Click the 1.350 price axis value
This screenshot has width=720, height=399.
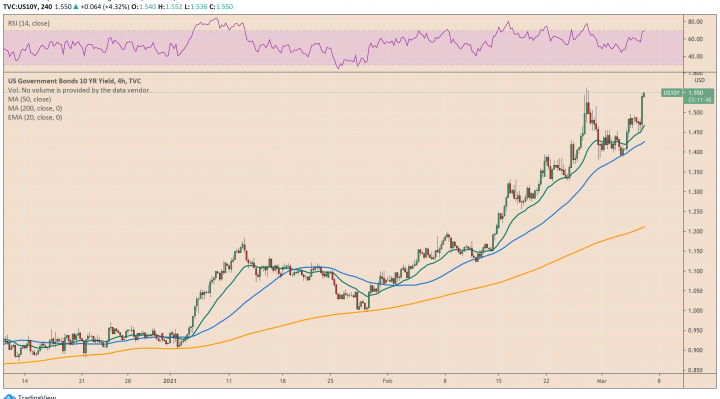click(x=695, y=172)
